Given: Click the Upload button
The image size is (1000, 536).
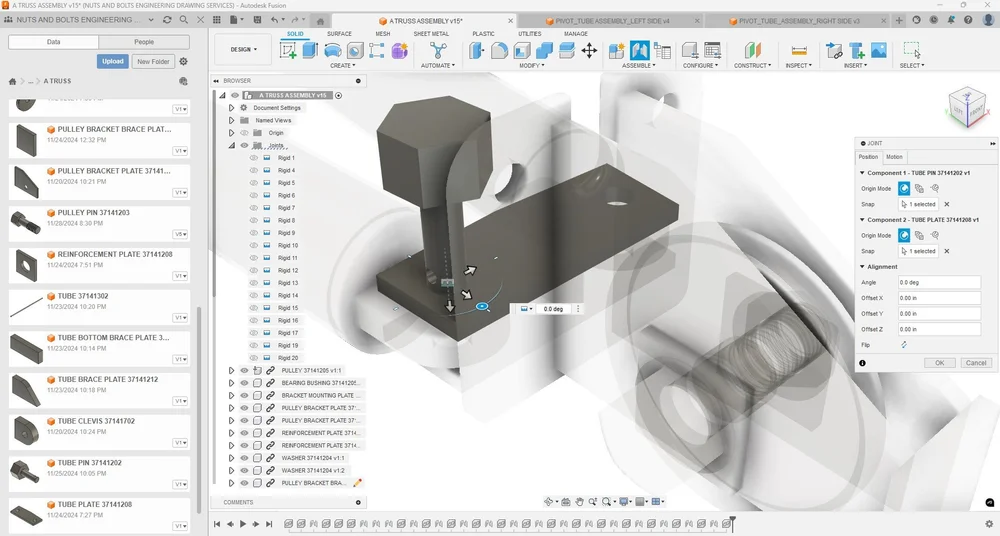Looking at the screenshot, I should [113, 61].
